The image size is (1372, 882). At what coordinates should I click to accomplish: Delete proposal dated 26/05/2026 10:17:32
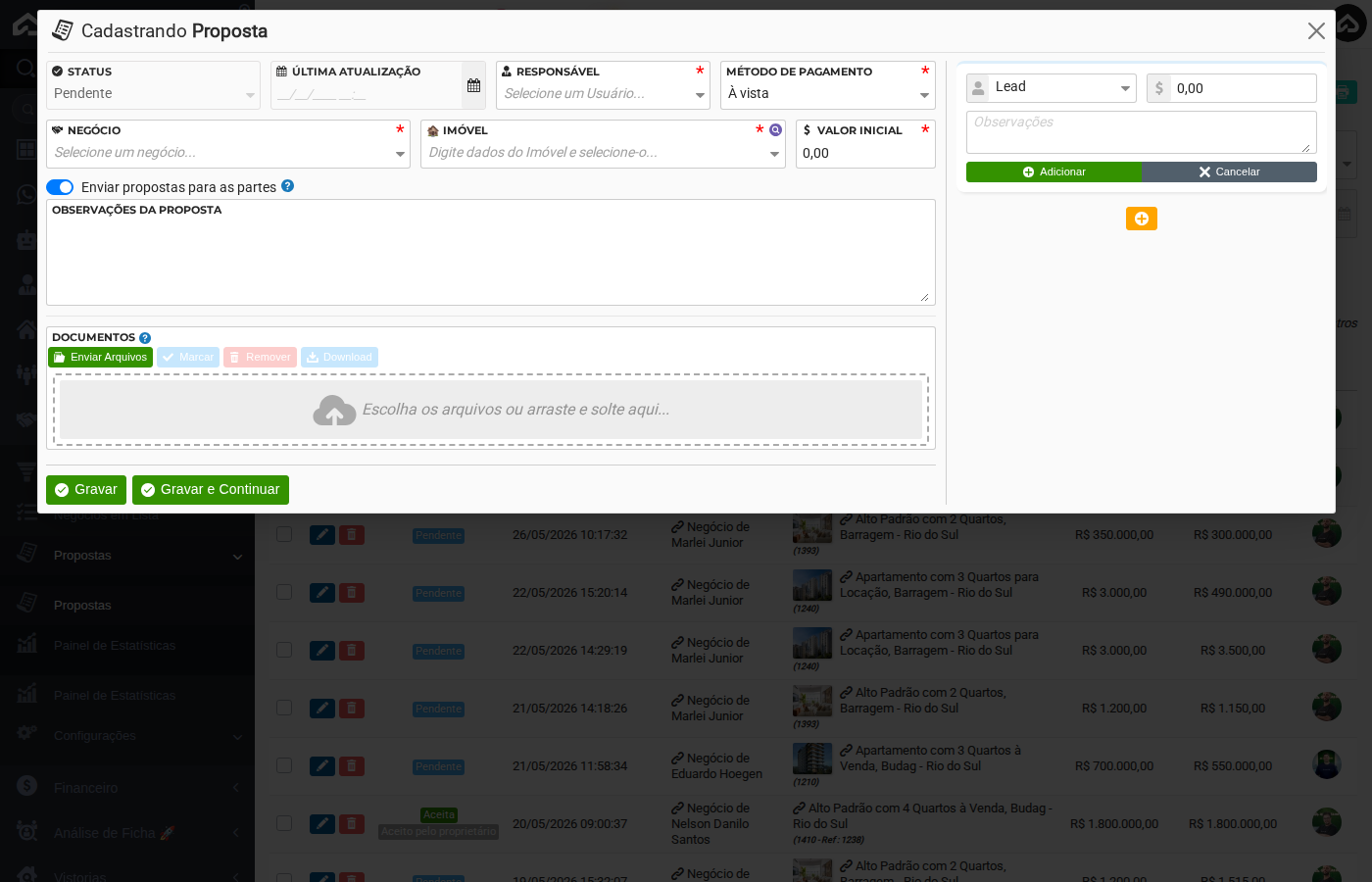coord(352,535)
